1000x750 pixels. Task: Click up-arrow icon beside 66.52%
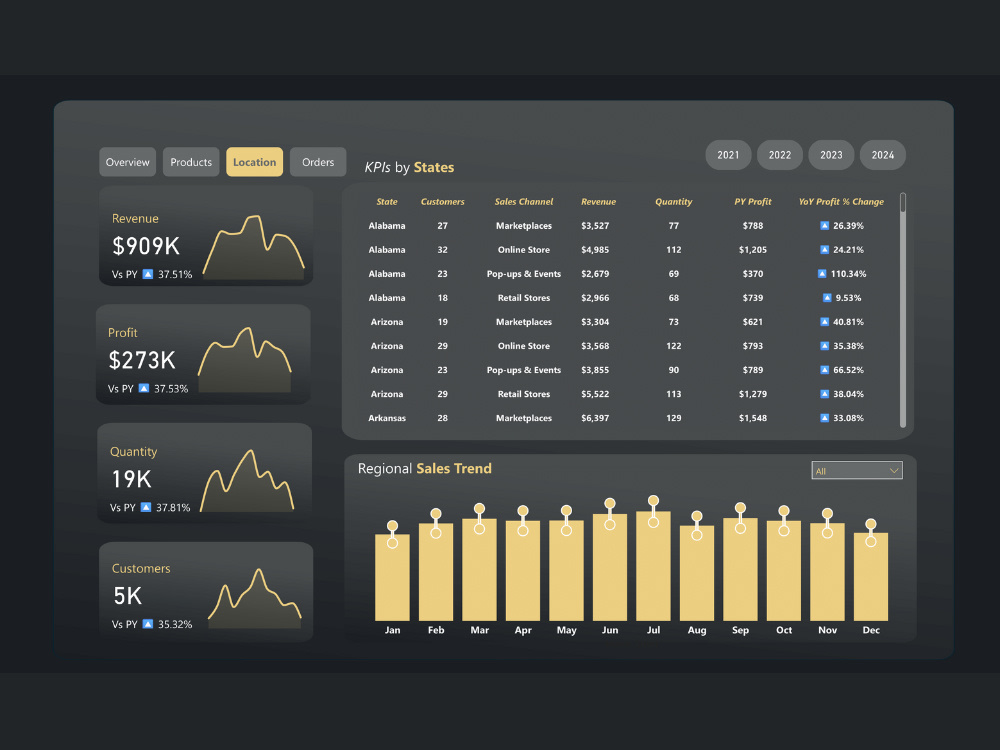point(824,370)
